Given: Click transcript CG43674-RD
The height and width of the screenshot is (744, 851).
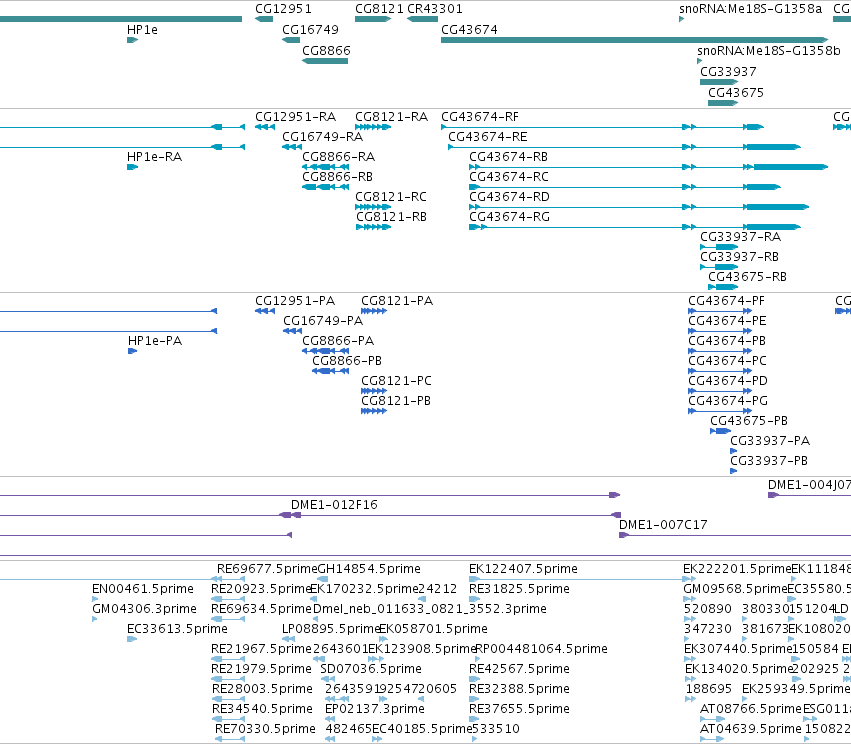Looking at the screenshot, I should pos(639,207).
